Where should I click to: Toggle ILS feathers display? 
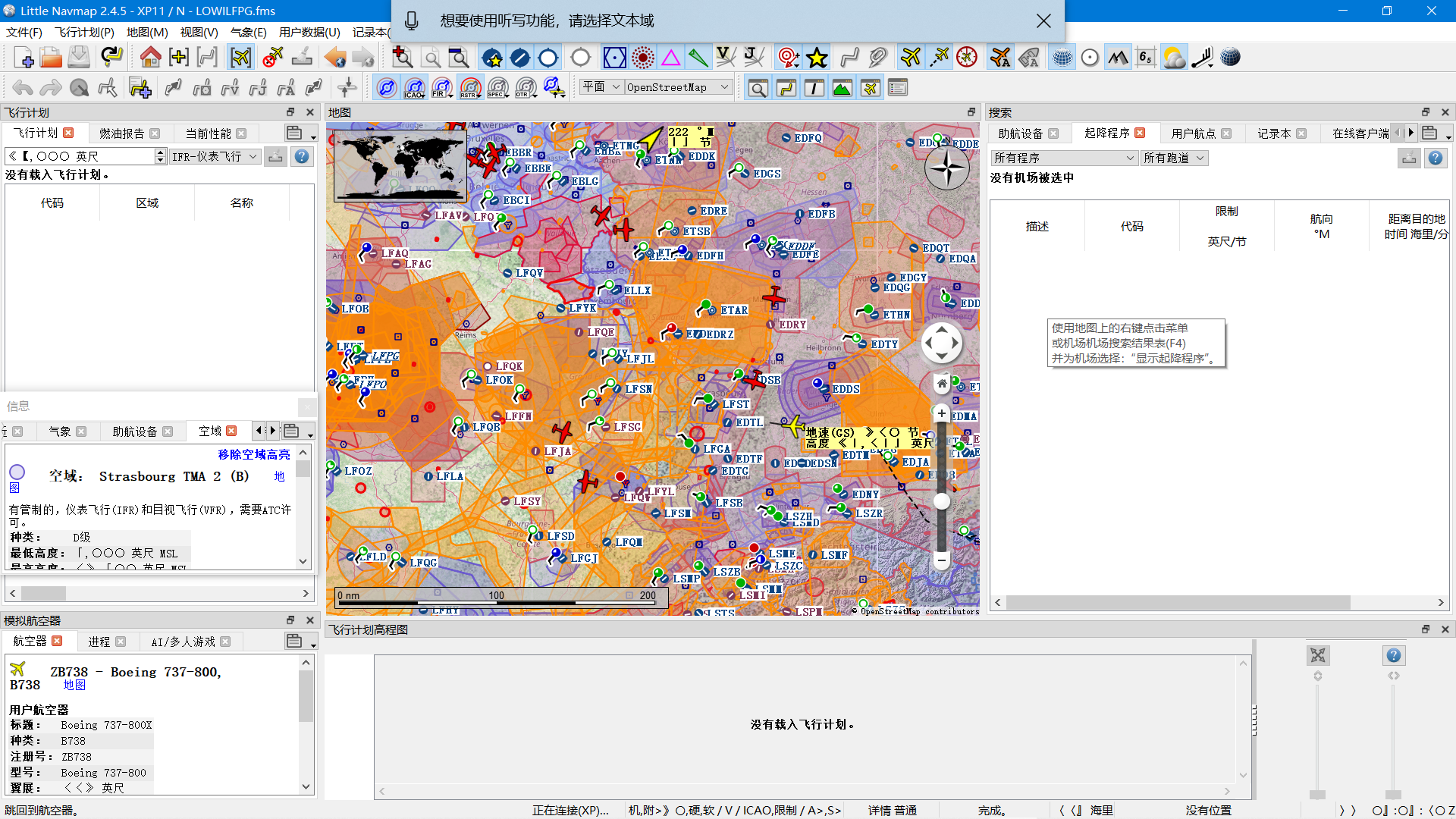click(698, 58)
